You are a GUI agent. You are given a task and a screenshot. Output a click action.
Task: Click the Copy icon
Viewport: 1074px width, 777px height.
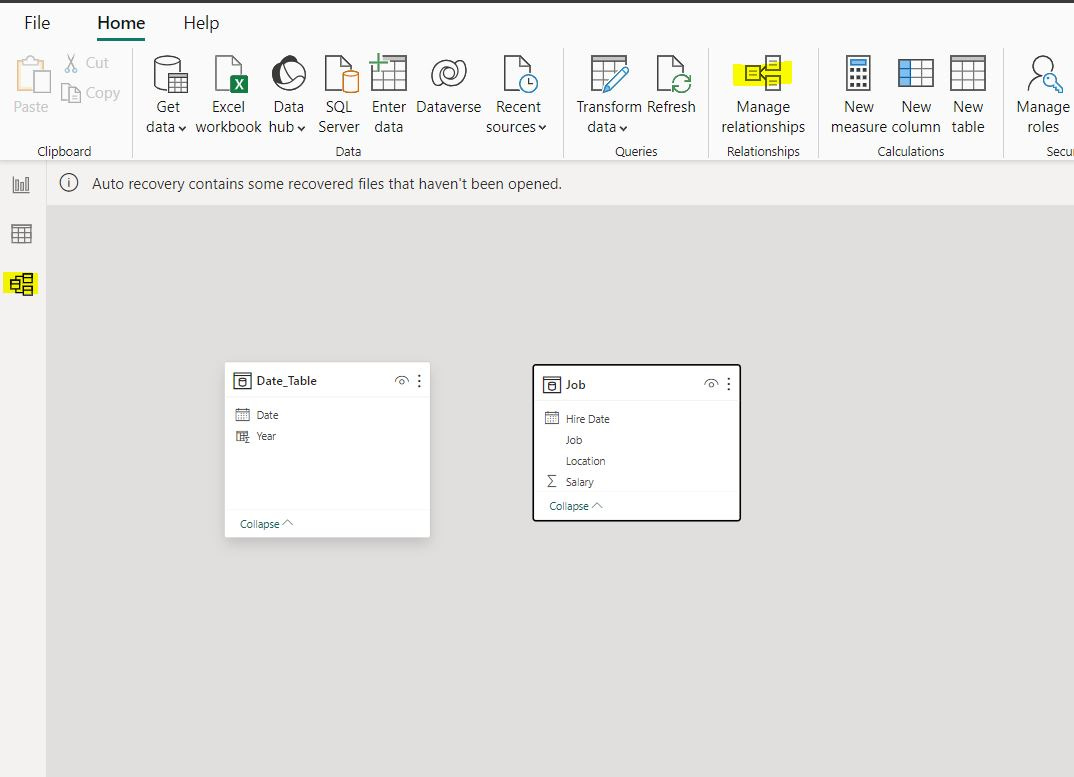point(71,92)
